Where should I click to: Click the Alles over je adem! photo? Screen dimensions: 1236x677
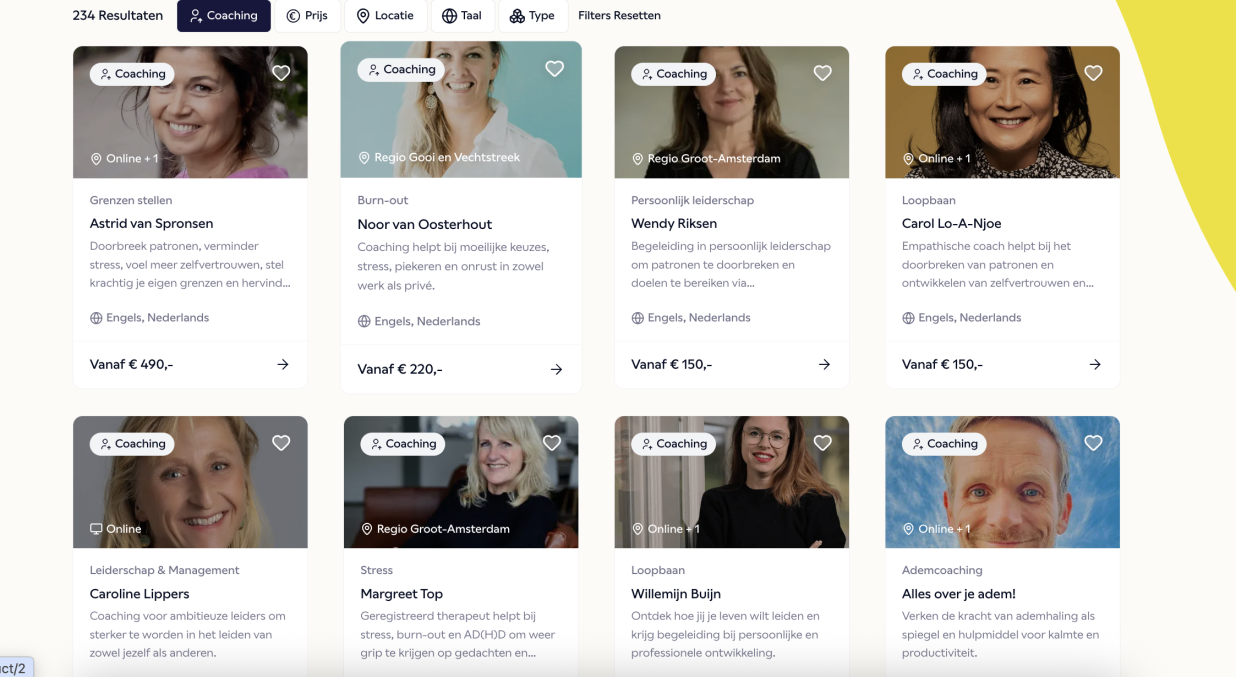point(1002,490)
